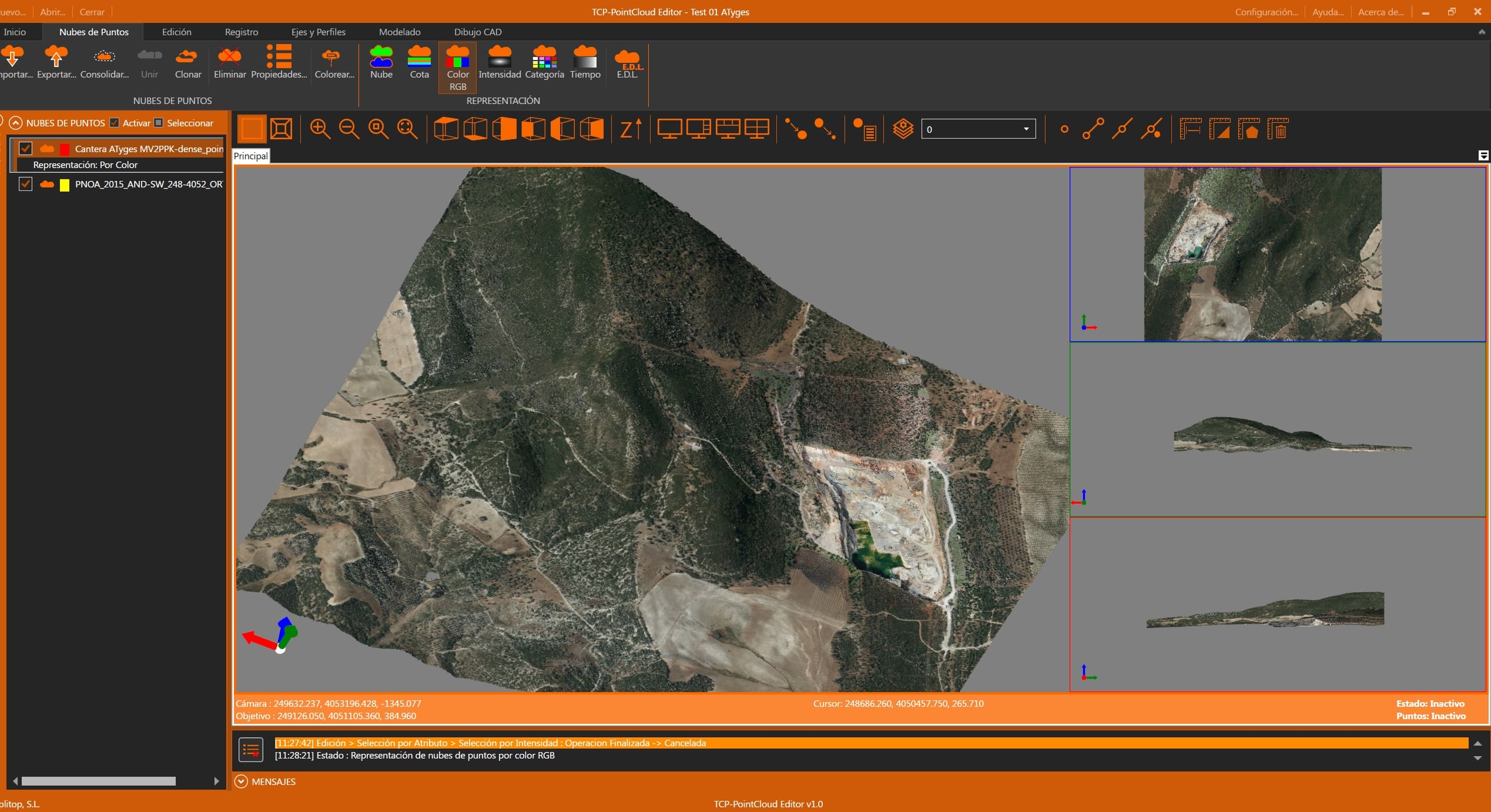
Task: Activate the Intensidad representation mode
Action: [499, 63]
